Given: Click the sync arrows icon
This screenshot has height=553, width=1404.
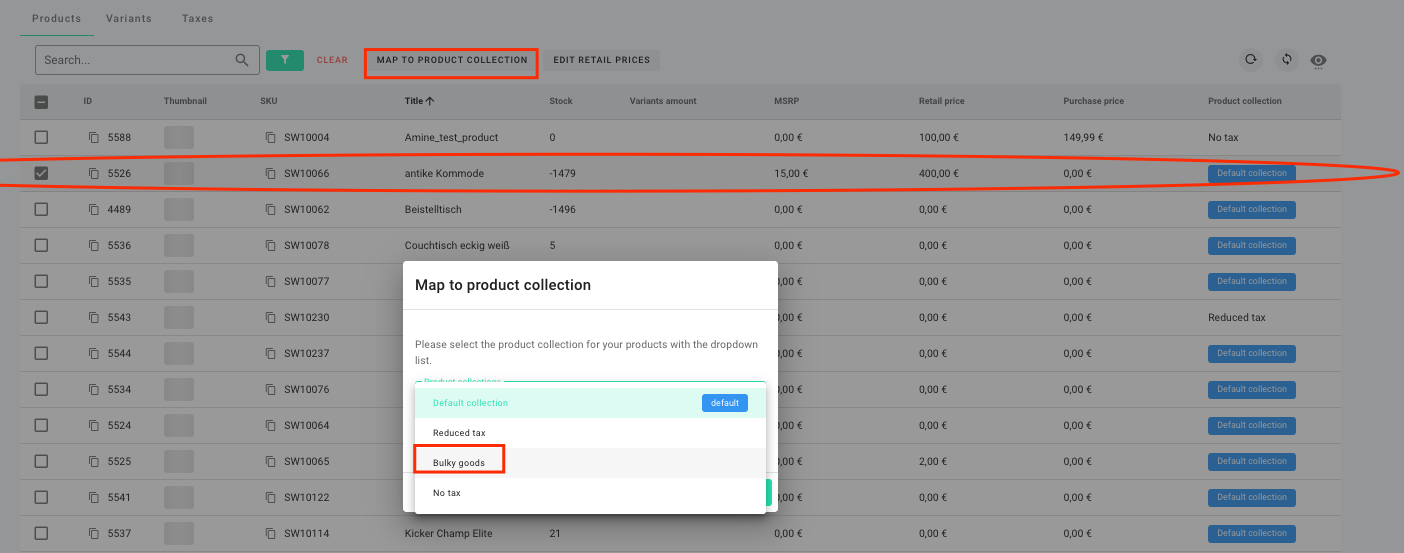Looking at the screenshot, I should tap(1287, 60).
